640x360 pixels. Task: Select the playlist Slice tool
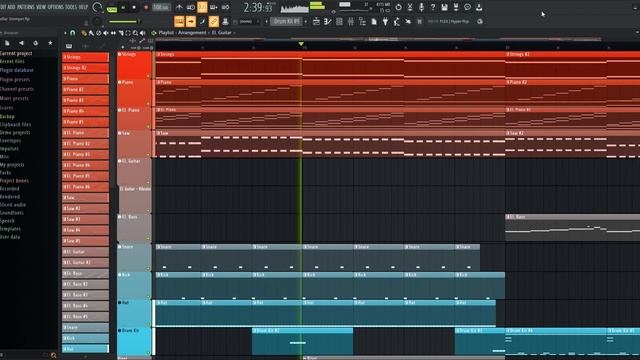click(x=120, y=33)
